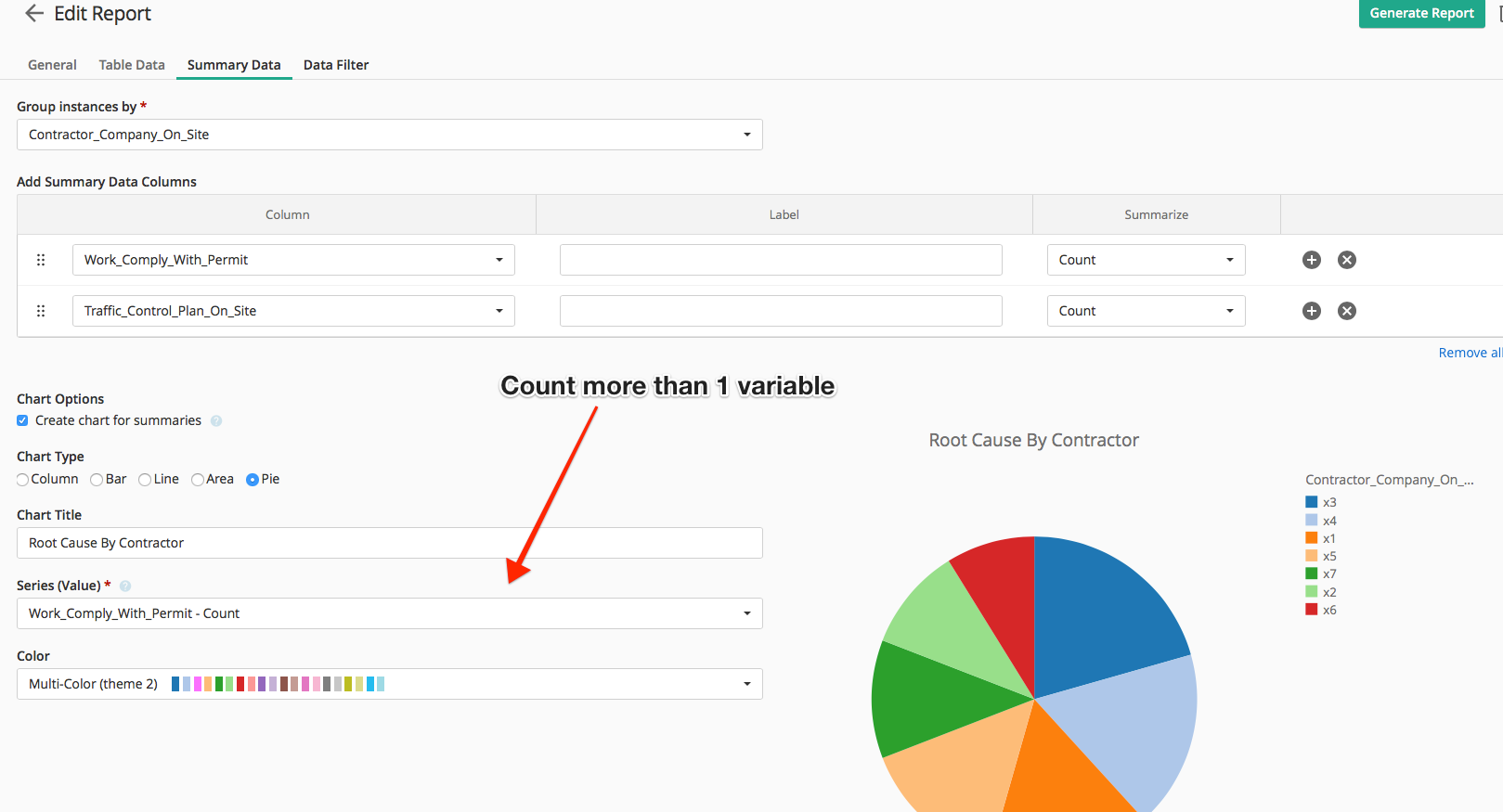Switch to Table Data tab
This screenshot has width=1503, height=812.
pos(132,65)
